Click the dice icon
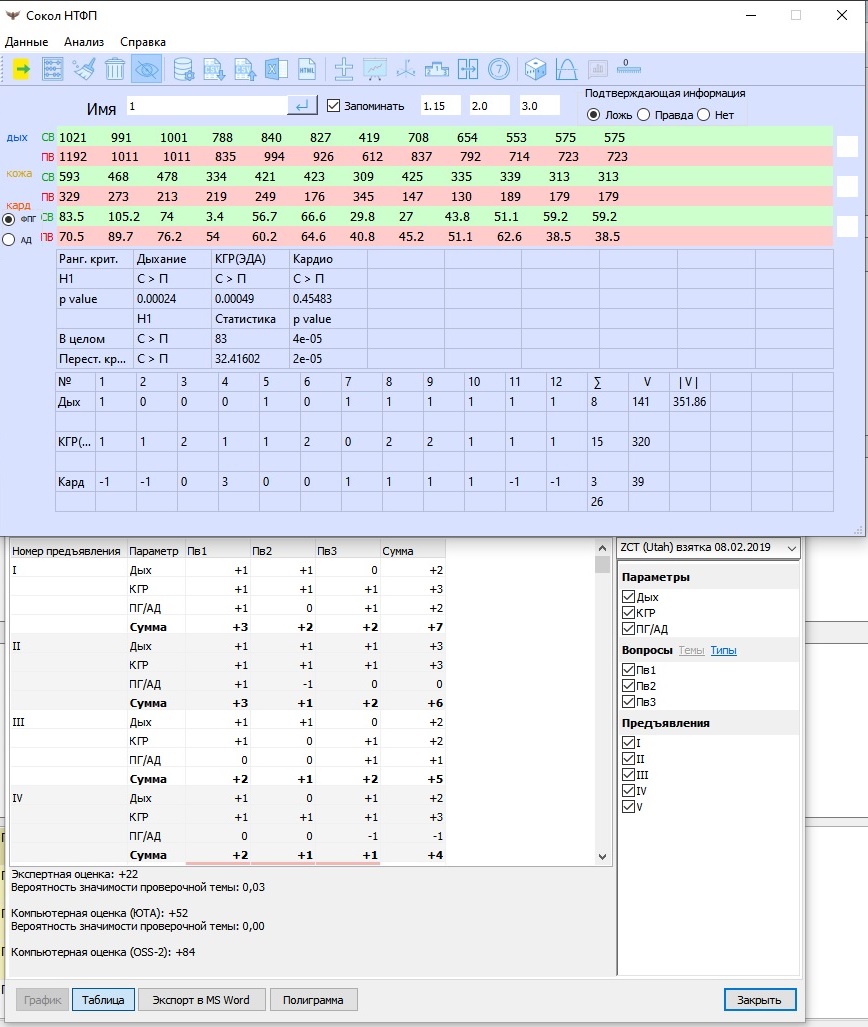 [535, 69]
